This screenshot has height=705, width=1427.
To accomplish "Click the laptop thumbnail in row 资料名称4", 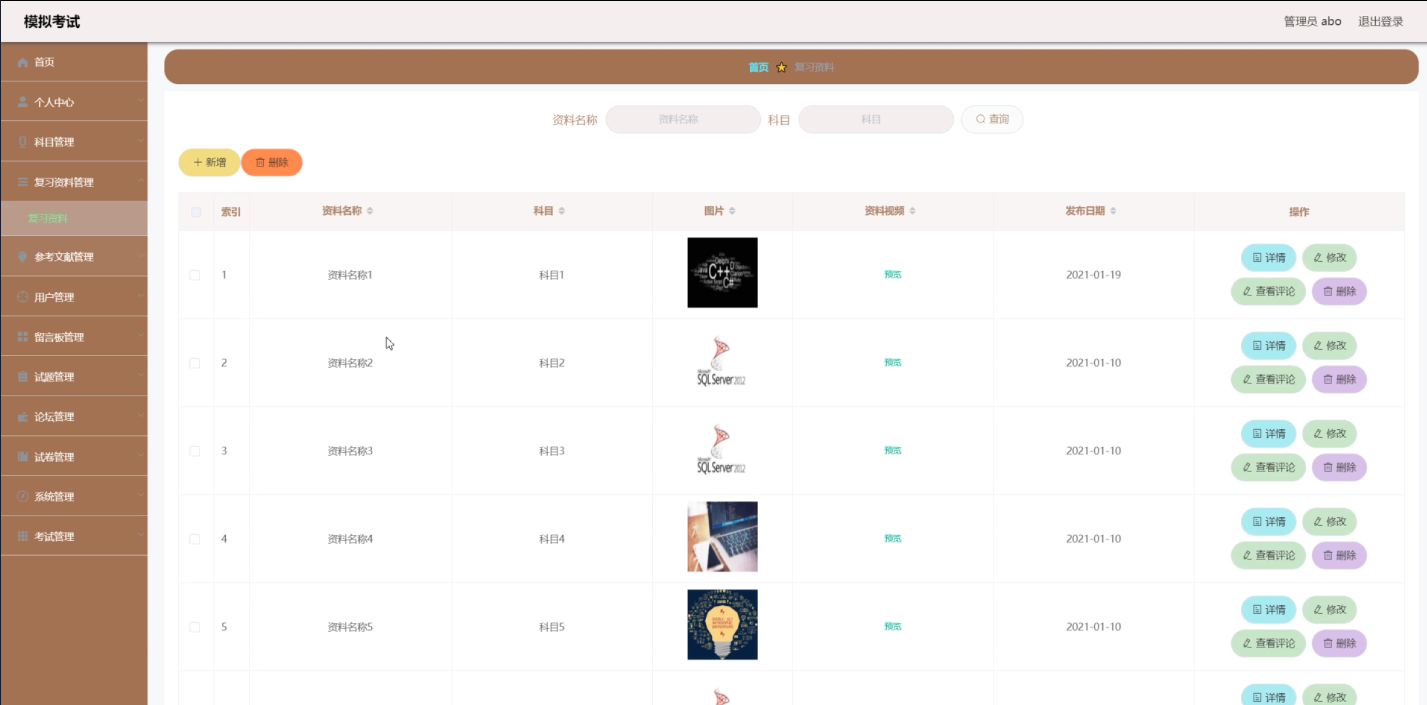I will [722, 537].
